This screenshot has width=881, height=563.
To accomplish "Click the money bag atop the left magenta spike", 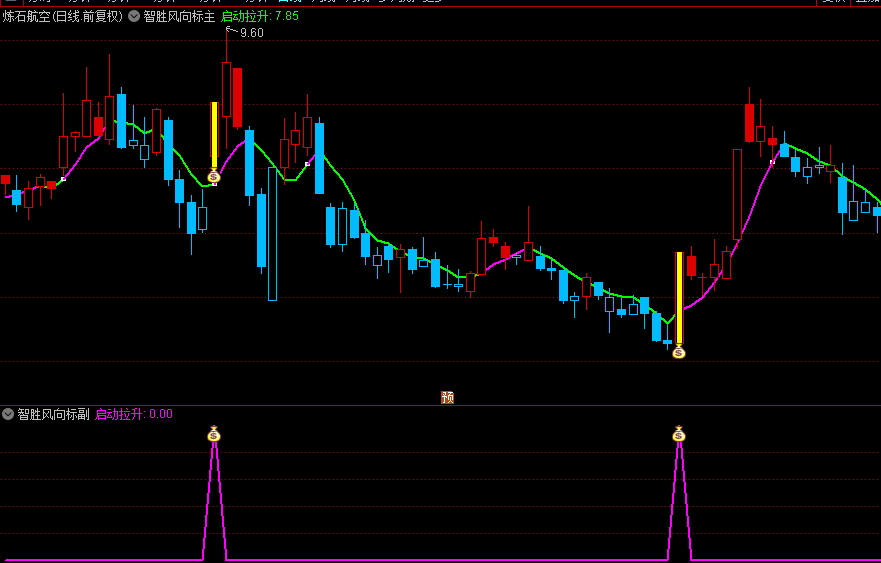I will tap(214, 434).
